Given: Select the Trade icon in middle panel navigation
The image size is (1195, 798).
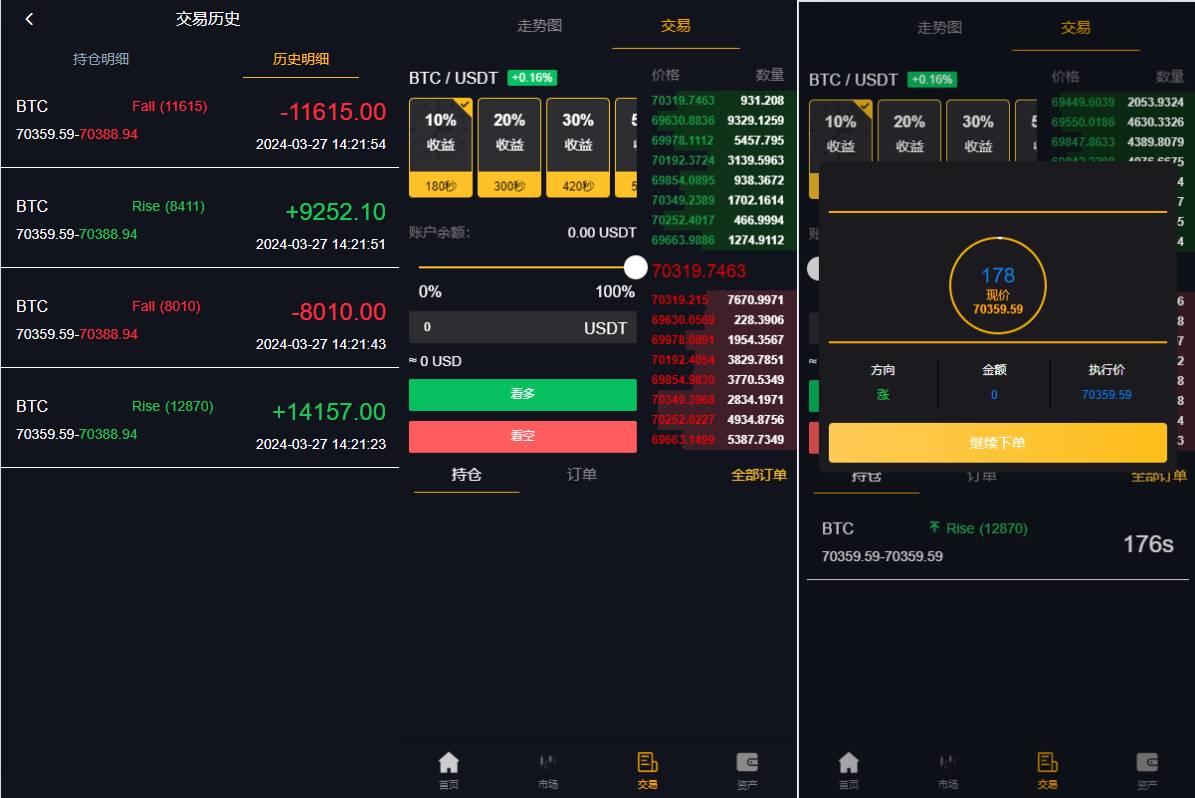Looking at the screenshot, I should pyautogui.click(x=647, y=769).
